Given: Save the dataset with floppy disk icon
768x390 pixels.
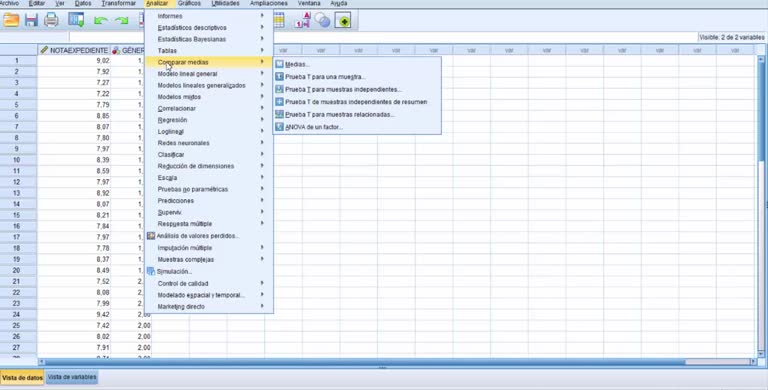Looking at the screenshot, I should point(31,20).
